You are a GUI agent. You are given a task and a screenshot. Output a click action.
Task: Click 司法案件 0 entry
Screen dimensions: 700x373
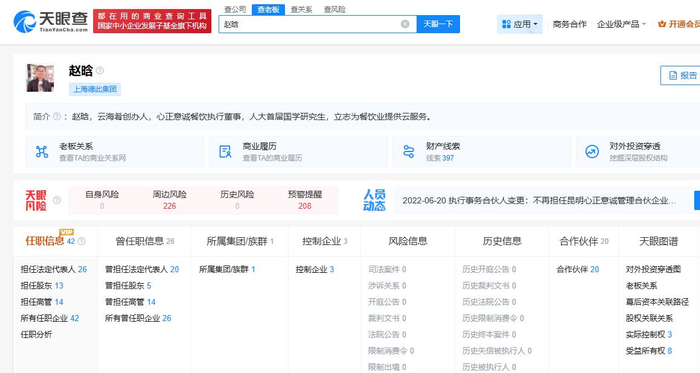pos(387,269)
